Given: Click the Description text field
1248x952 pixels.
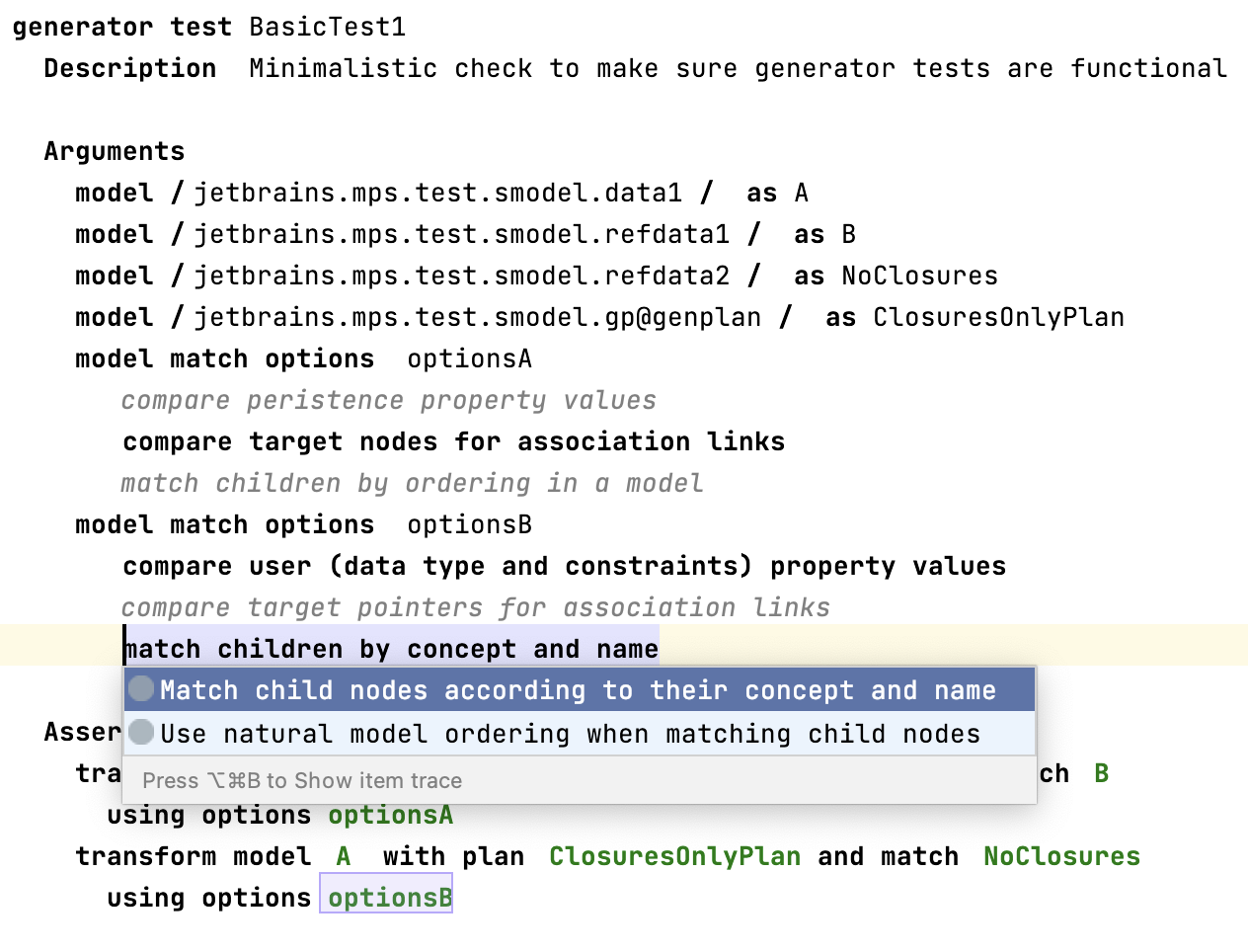Looking at the screenshot, I should point(738,68).
